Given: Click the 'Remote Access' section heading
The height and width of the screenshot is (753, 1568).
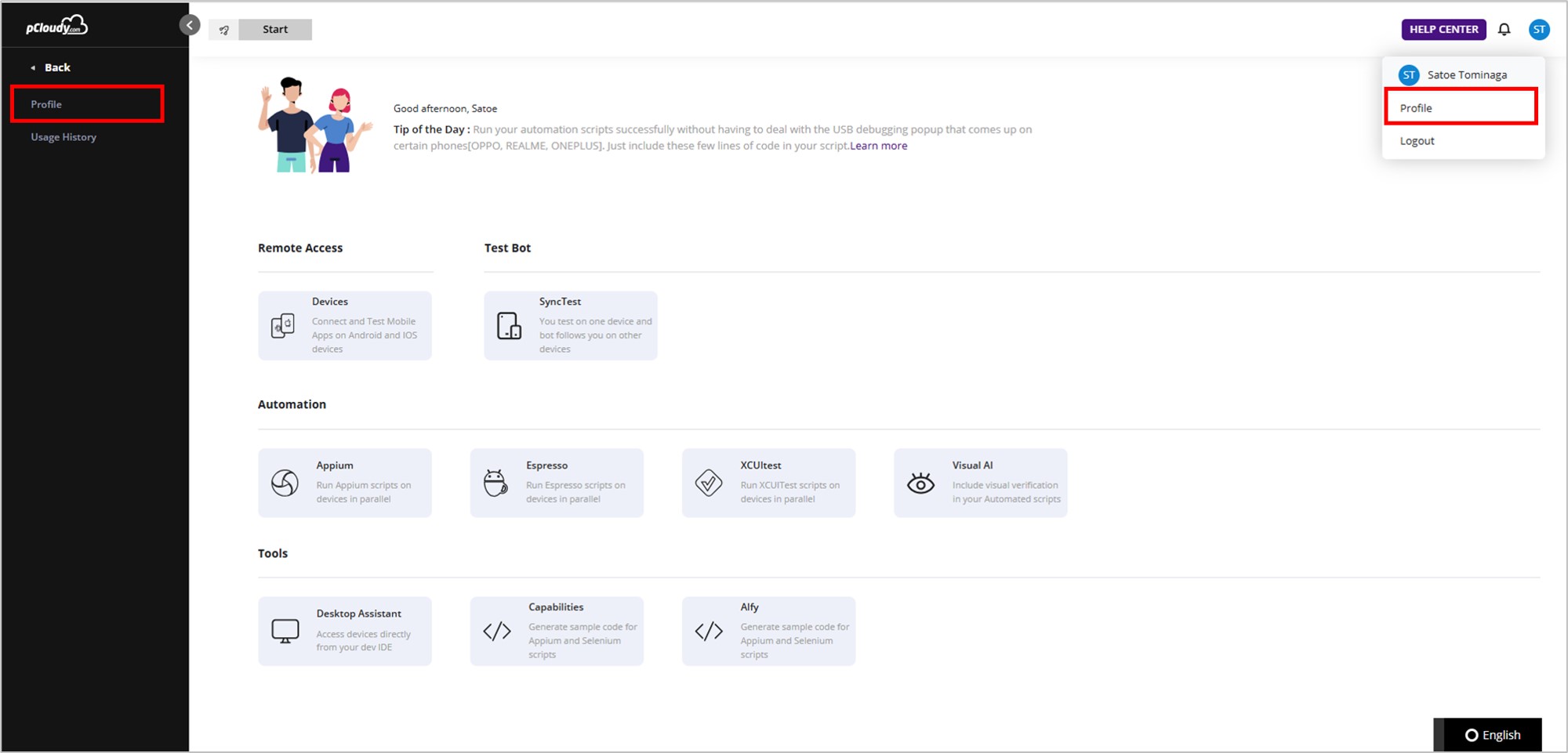Looking at the screenshot, I should (x=300, y=248).
